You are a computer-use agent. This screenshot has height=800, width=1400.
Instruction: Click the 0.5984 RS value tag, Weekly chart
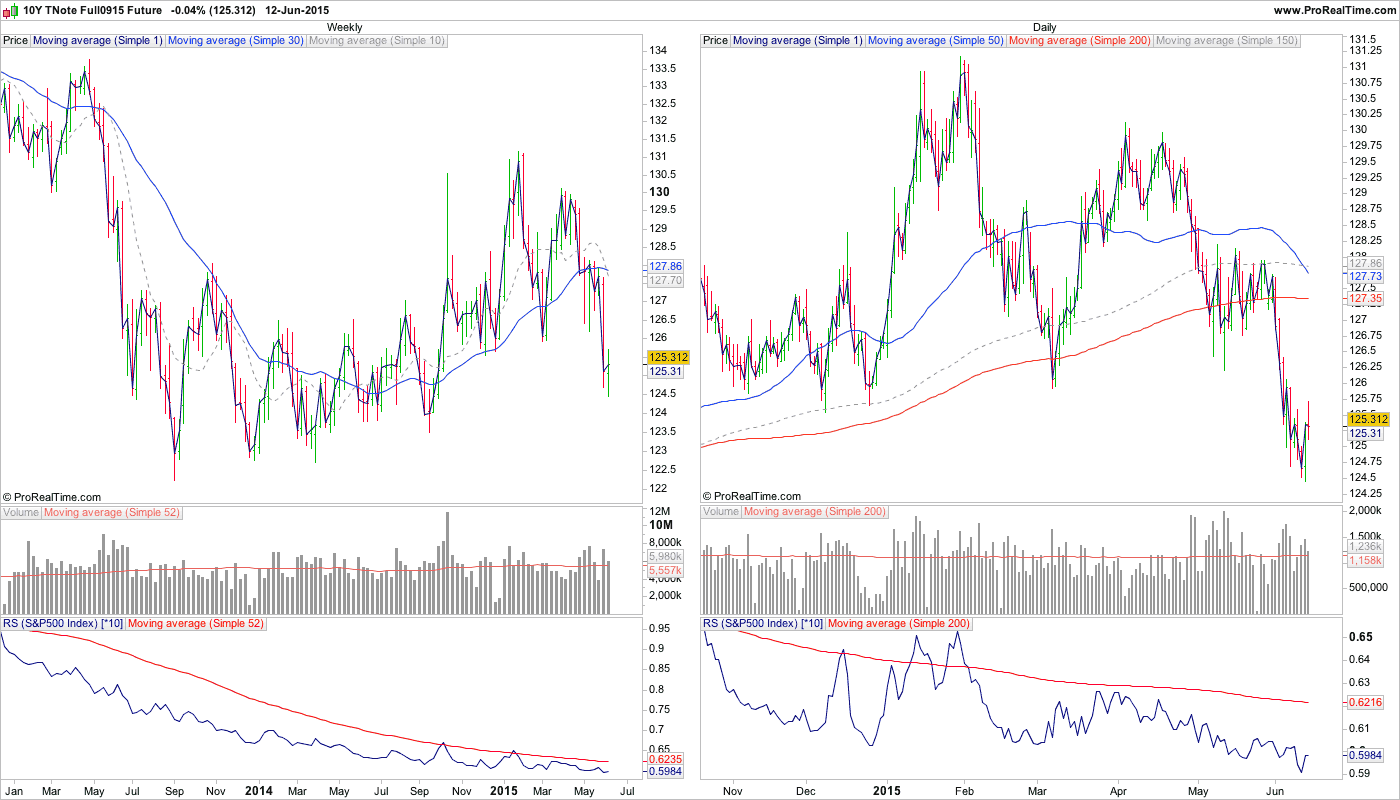(x=665, y=771)
